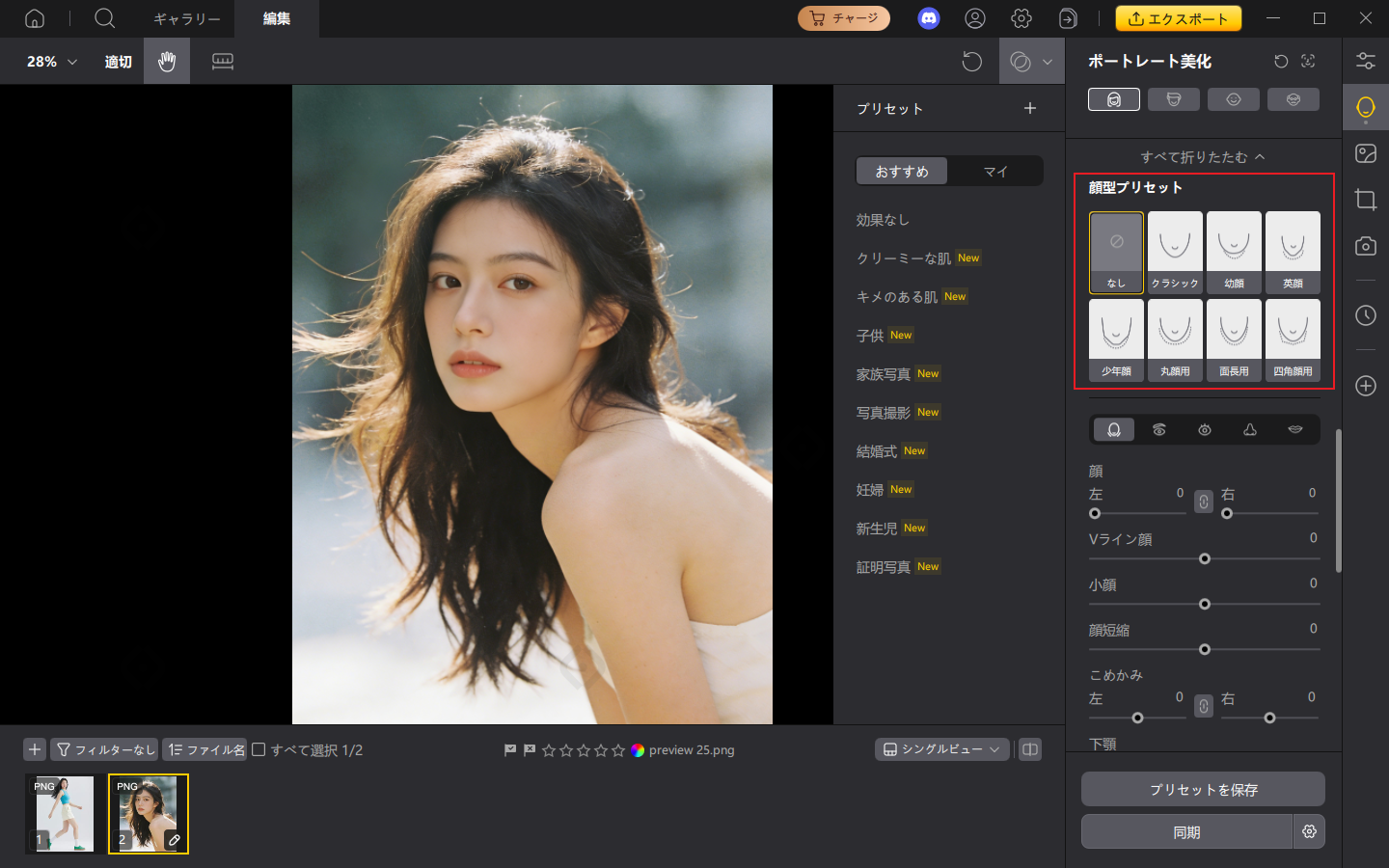
Task: Click the プリセットを保存 button
Action: point(1202,789)
